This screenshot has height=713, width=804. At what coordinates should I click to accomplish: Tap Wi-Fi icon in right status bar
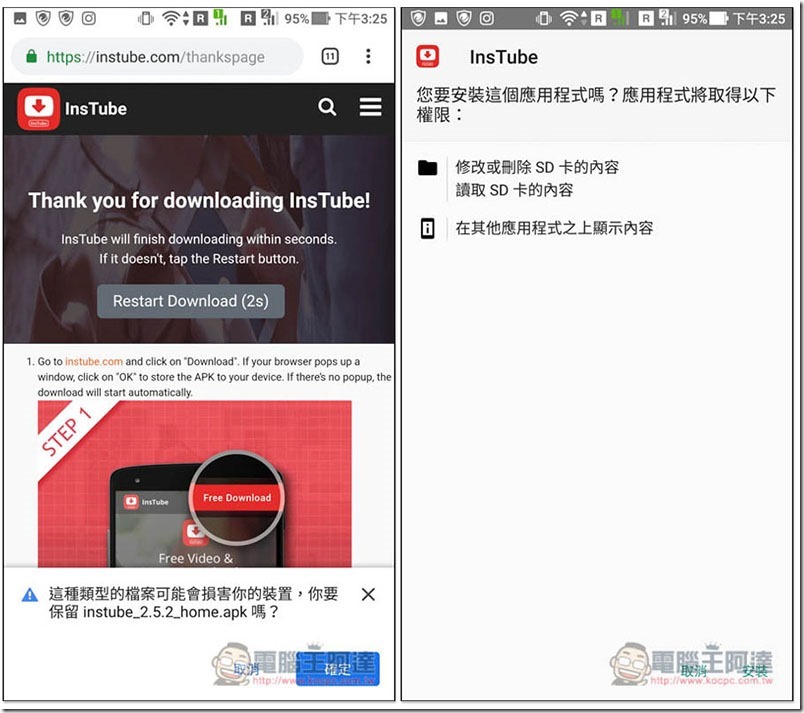[569, 19]
